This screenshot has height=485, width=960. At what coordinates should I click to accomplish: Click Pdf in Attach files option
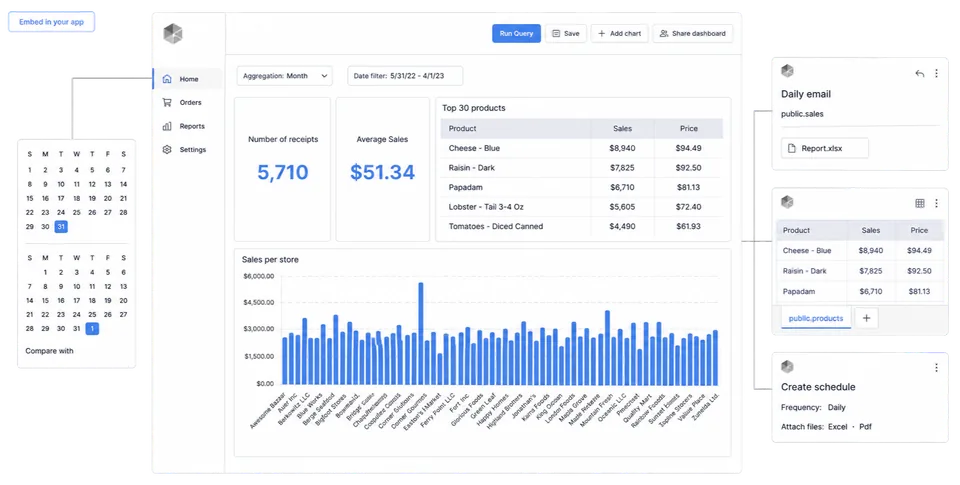click(x=865, y=427)
